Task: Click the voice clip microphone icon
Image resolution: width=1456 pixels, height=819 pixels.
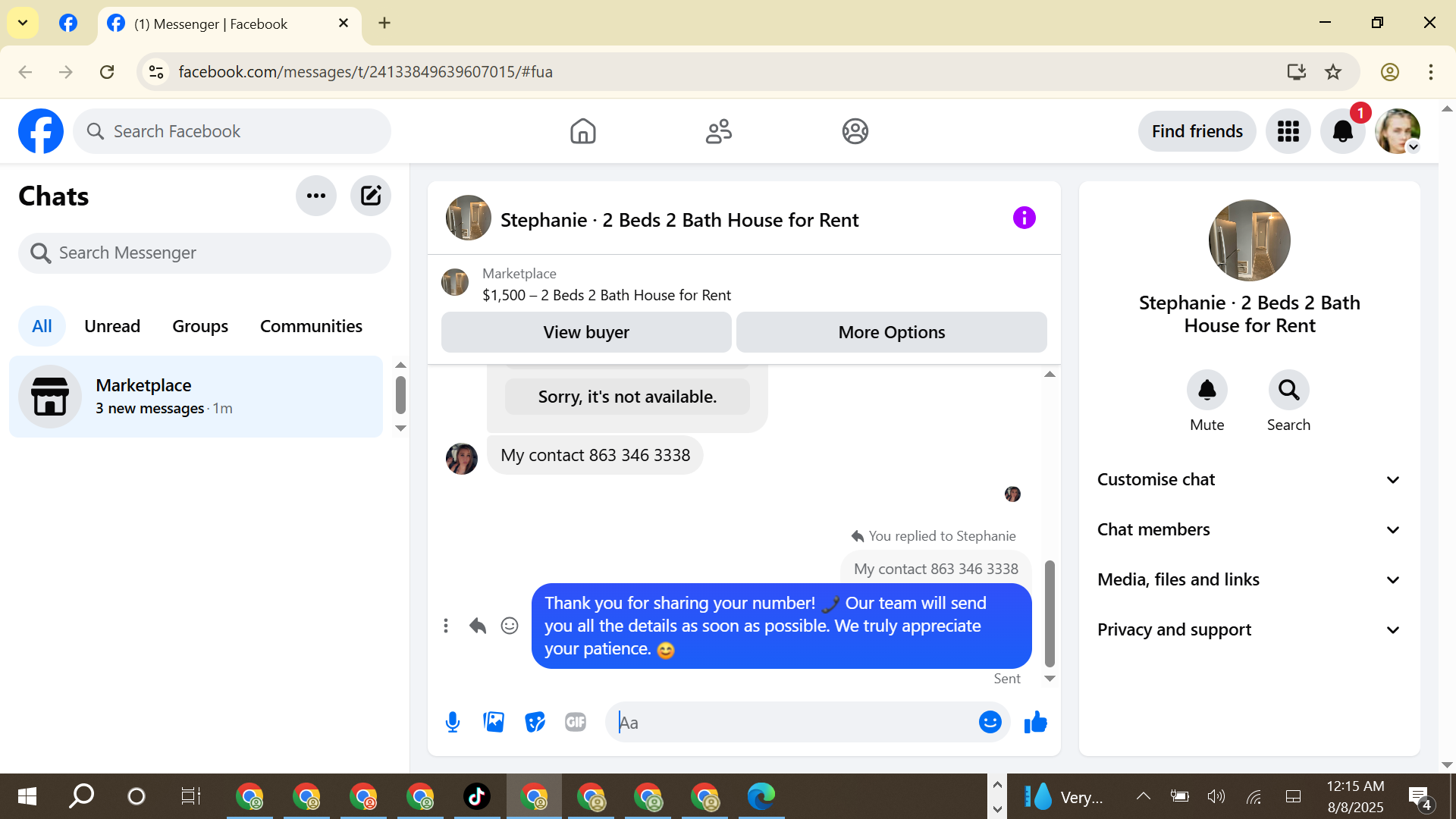Action: 453,722
